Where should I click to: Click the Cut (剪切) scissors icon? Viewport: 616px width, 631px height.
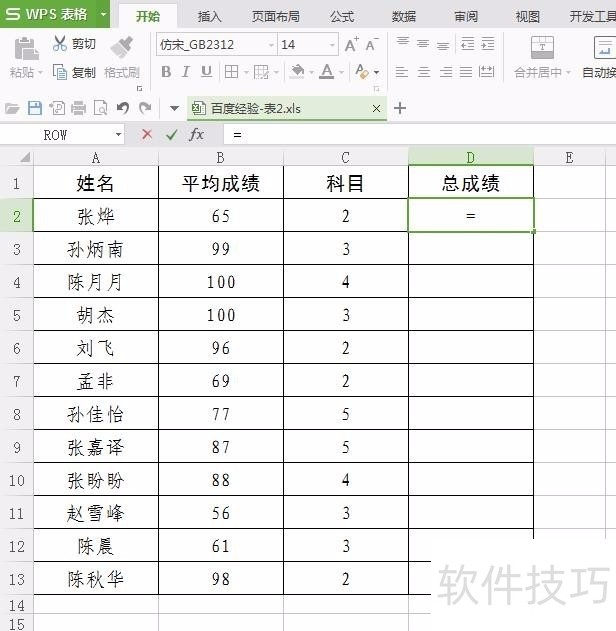60,43
